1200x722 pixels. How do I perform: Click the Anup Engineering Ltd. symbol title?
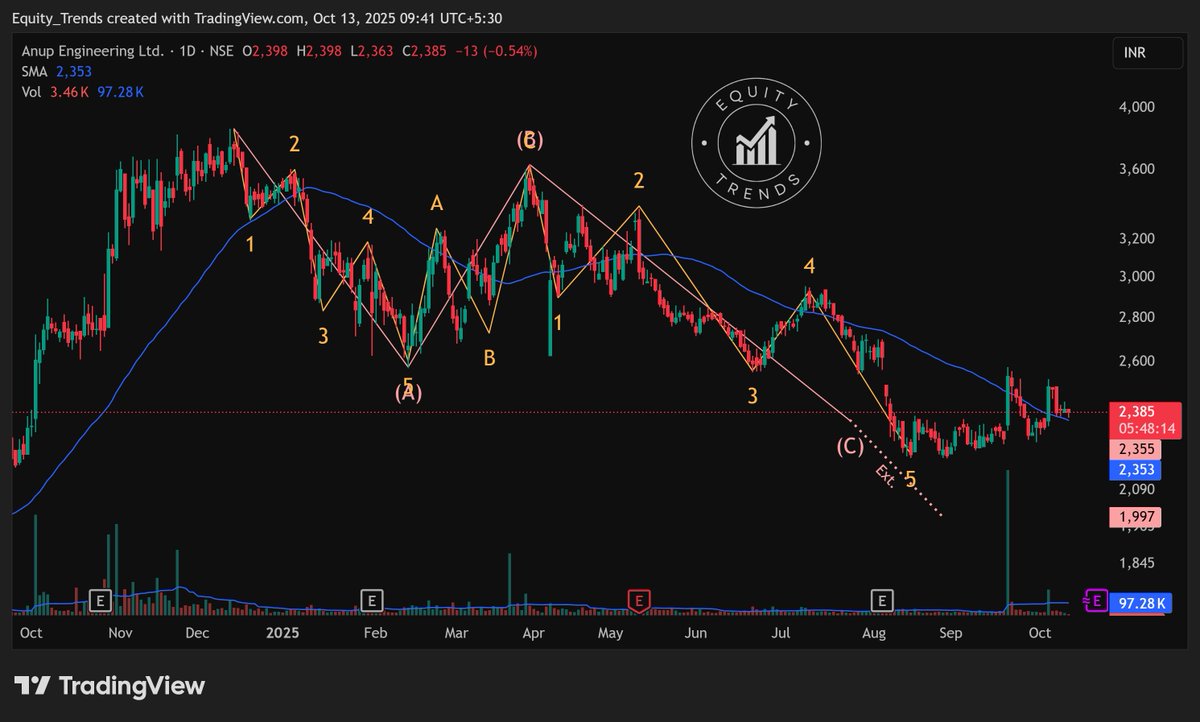[x=91, y=51]
